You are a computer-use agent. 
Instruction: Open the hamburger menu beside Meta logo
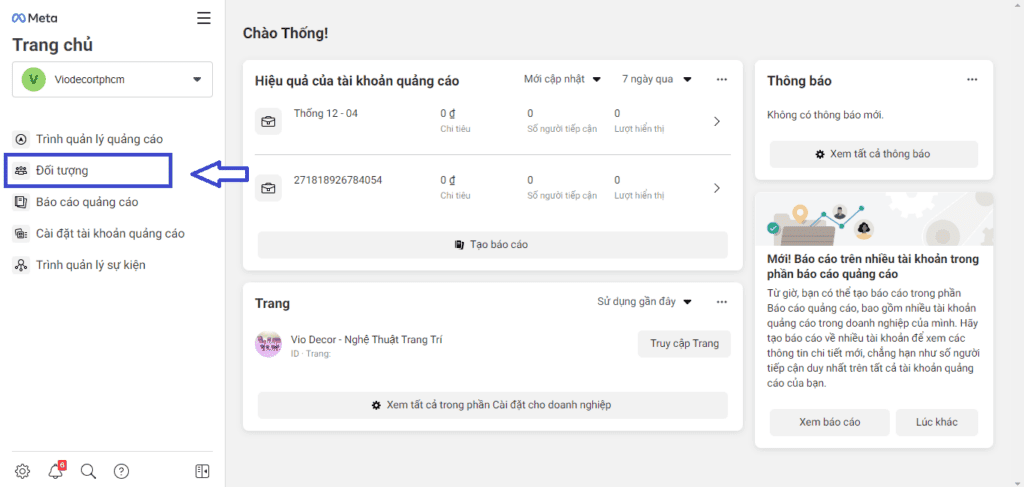point(204,18)
